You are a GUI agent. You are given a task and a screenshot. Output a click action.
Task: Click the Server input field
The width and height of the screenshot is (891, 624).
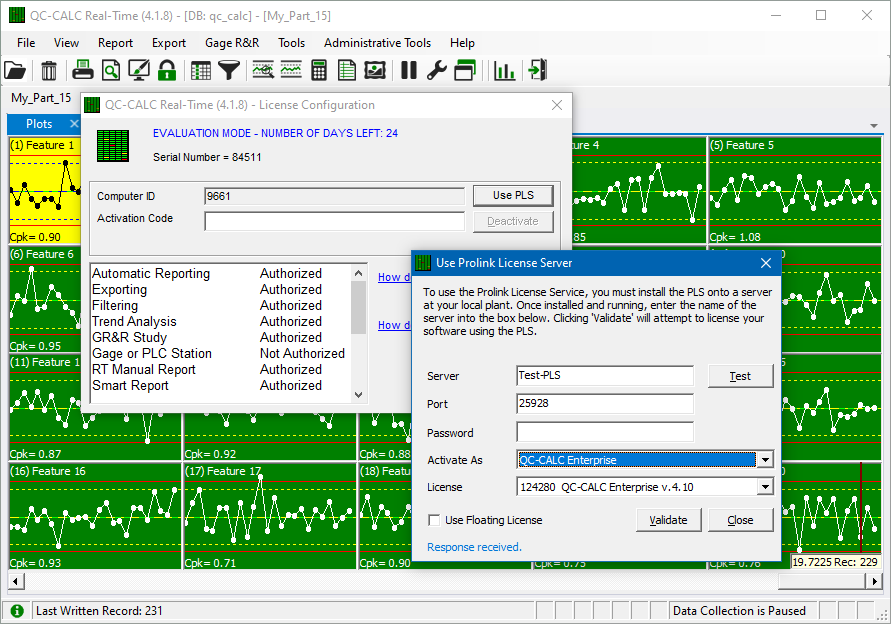coord(605,376)
